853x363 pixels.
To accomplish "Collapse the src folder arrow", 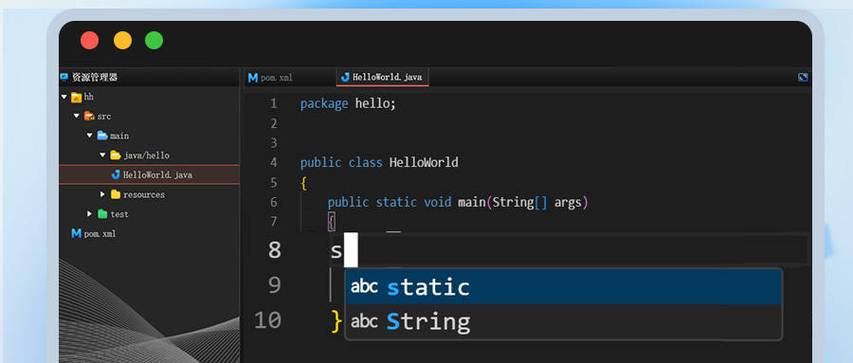I will pyautogui.click(x=77, y=116).
